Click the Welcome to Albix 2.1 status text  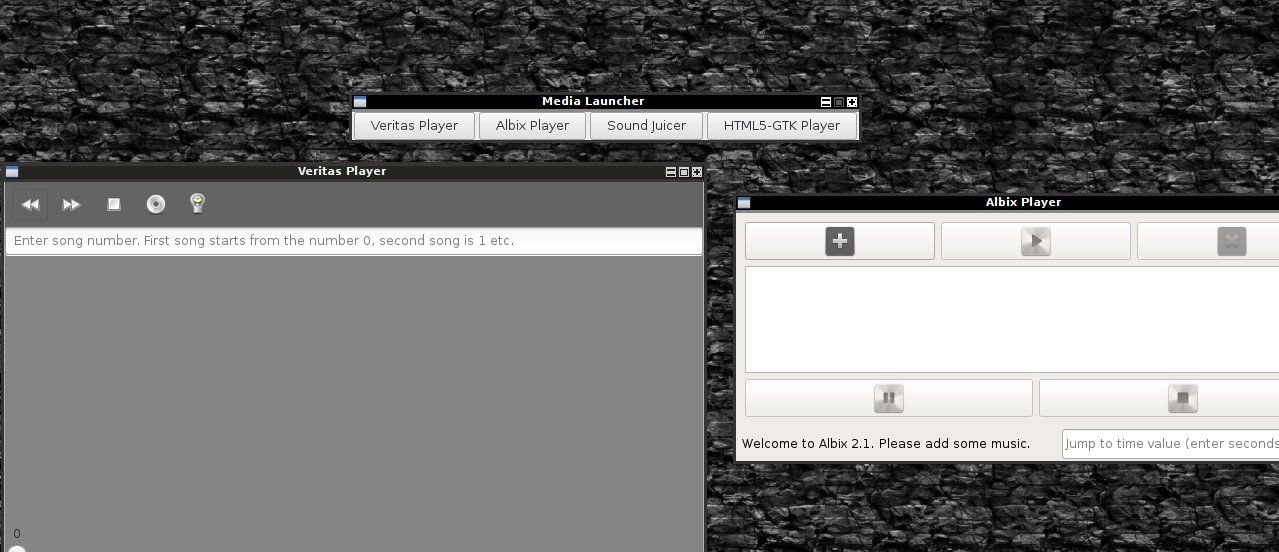tap(886, 443)
